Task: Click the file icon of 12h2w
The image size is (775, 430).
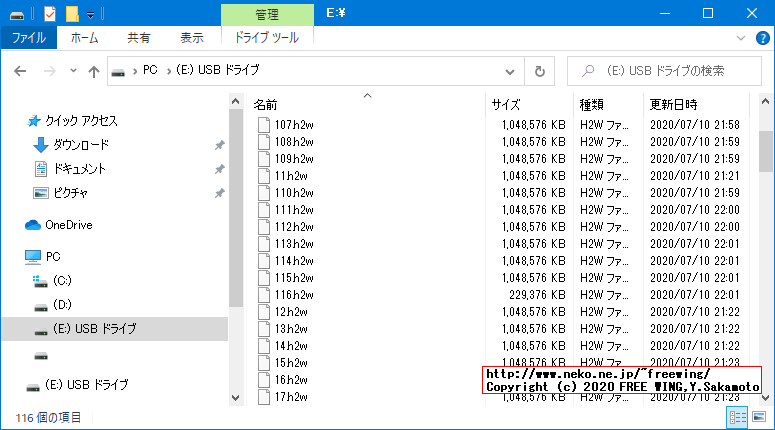Action: click(x=264, y=312)
